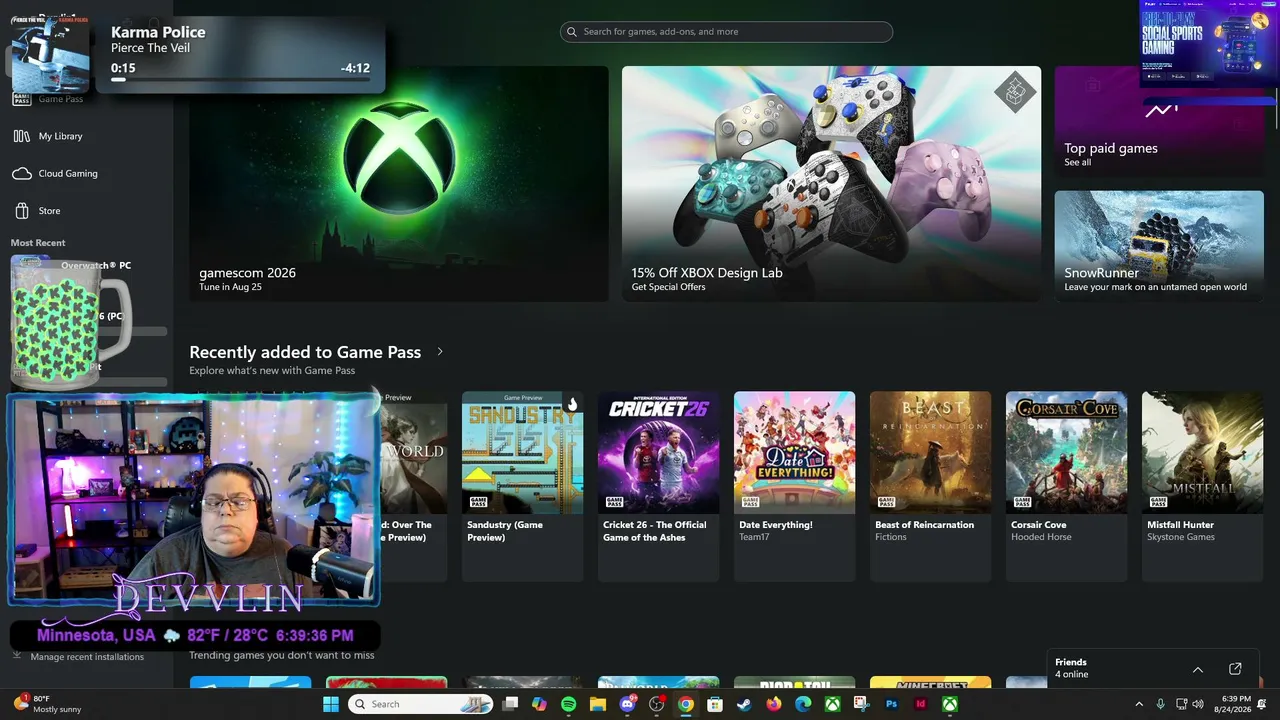
Task: Click Manage recent installations
Action: click(x=87, y=657)
